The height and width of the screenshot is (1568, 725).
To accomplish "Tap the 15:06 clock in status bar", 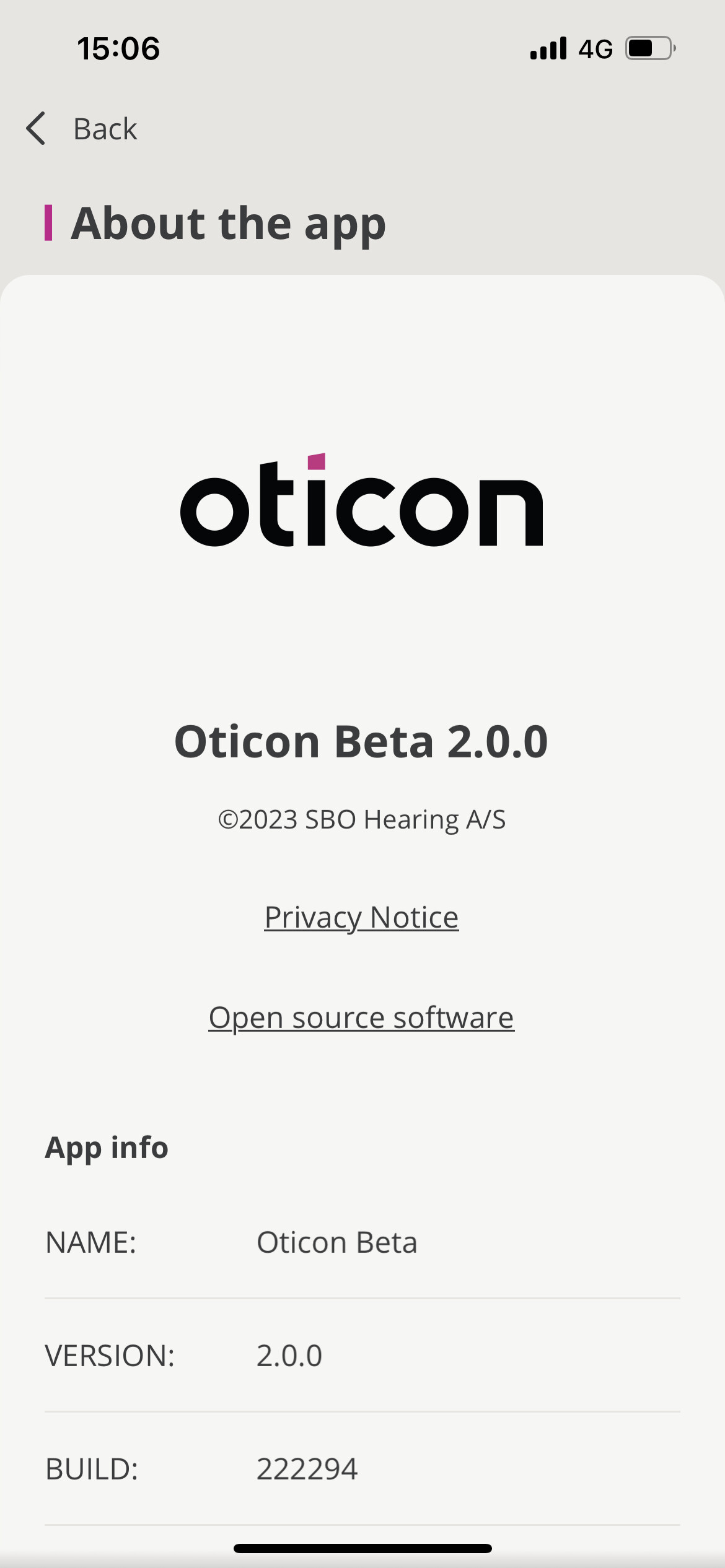I will pos(118,49).
